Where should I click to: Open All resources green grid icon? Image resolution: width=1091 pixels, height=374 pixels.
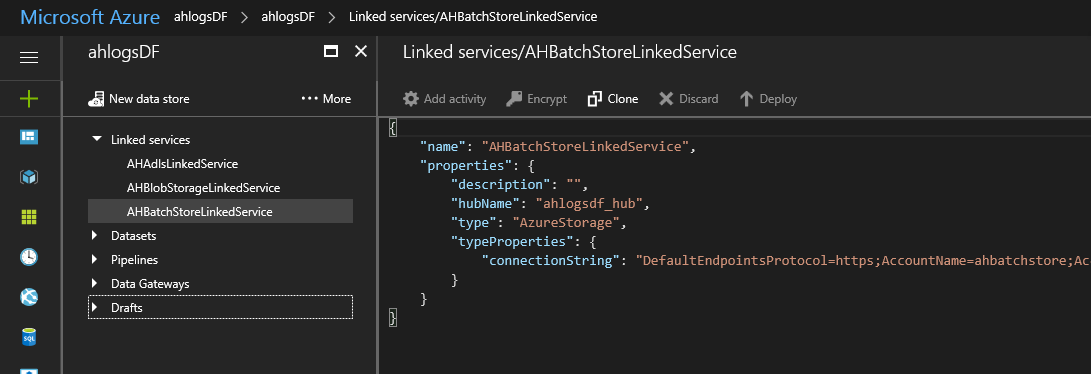tap(29, 217)
